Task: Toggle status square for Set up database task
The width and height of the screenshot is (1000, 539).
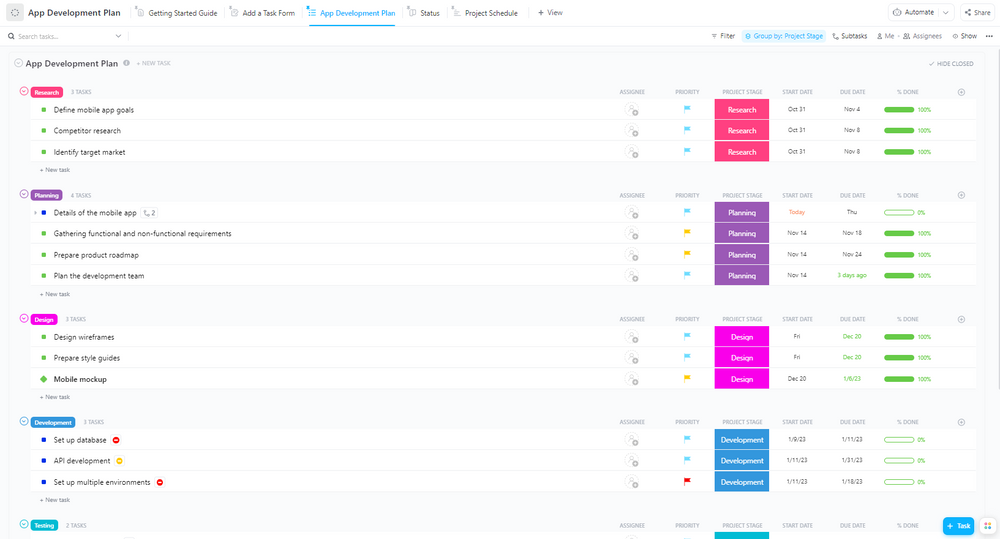Action: (x=44, y=440)
